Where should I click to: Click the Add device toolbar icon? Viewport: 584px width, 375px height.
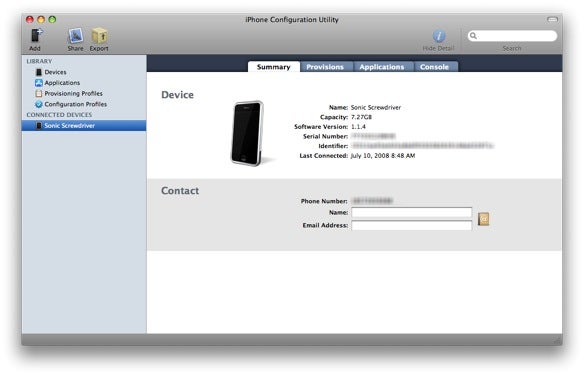click(x=36, y=36)
